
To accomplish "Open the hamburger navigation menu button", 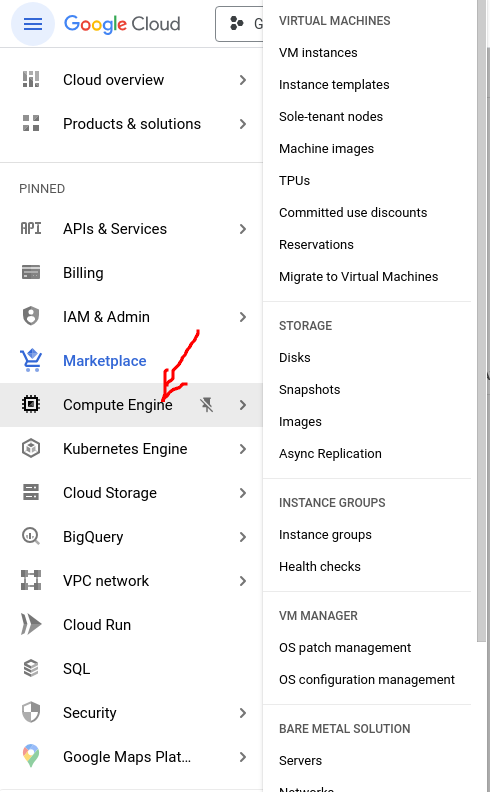I will click(33, 24).
